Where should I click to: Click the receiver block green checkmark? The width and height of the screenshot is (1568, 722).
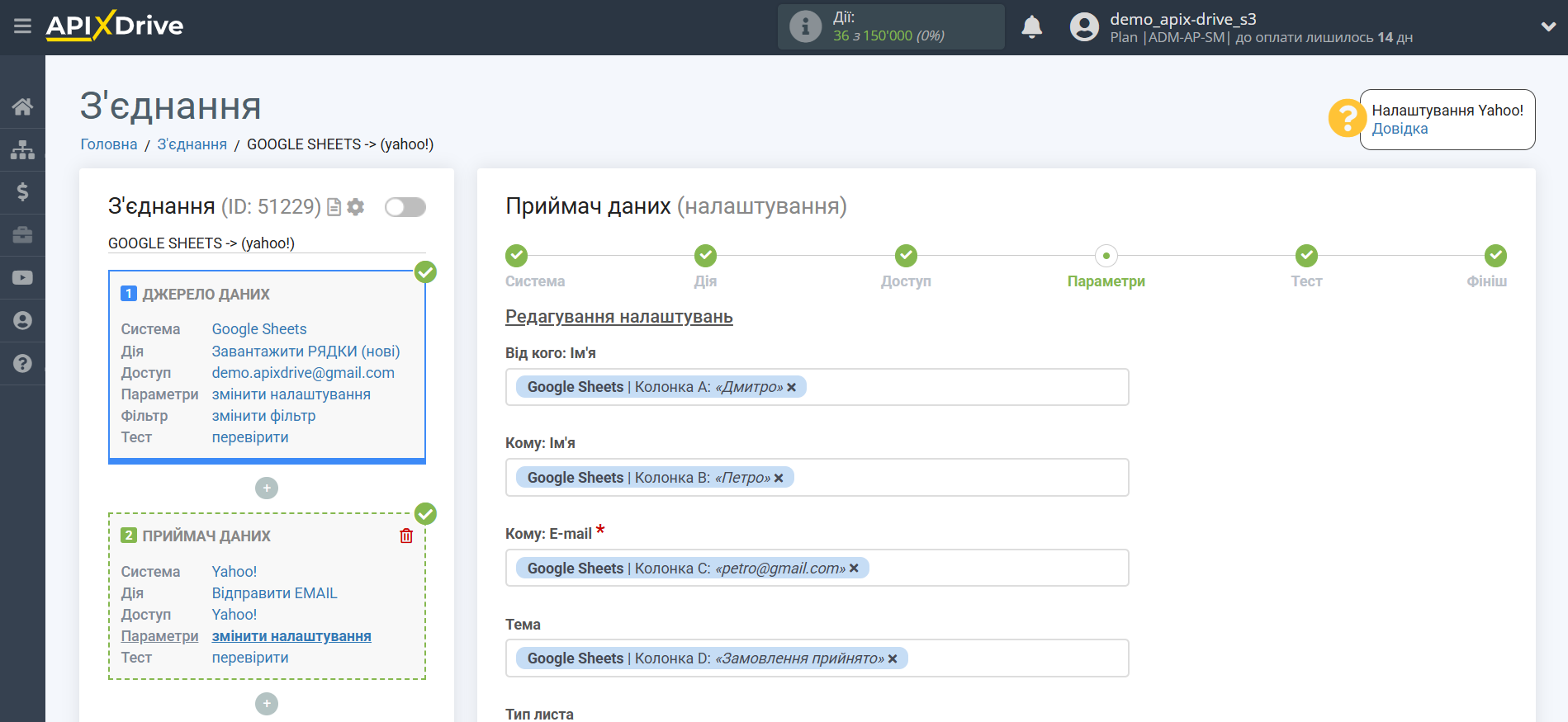click(425, 513)
